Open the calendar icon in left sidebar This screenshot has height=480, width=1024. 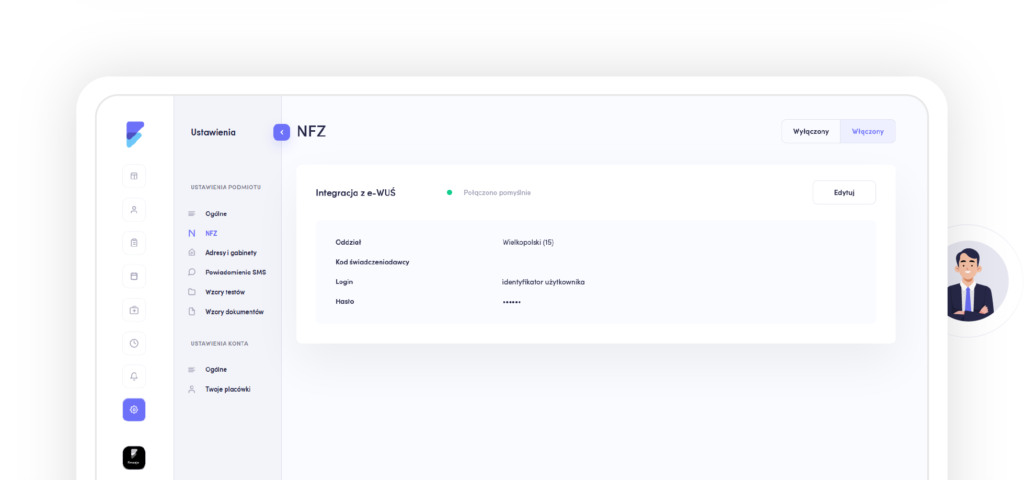point(134,276)
